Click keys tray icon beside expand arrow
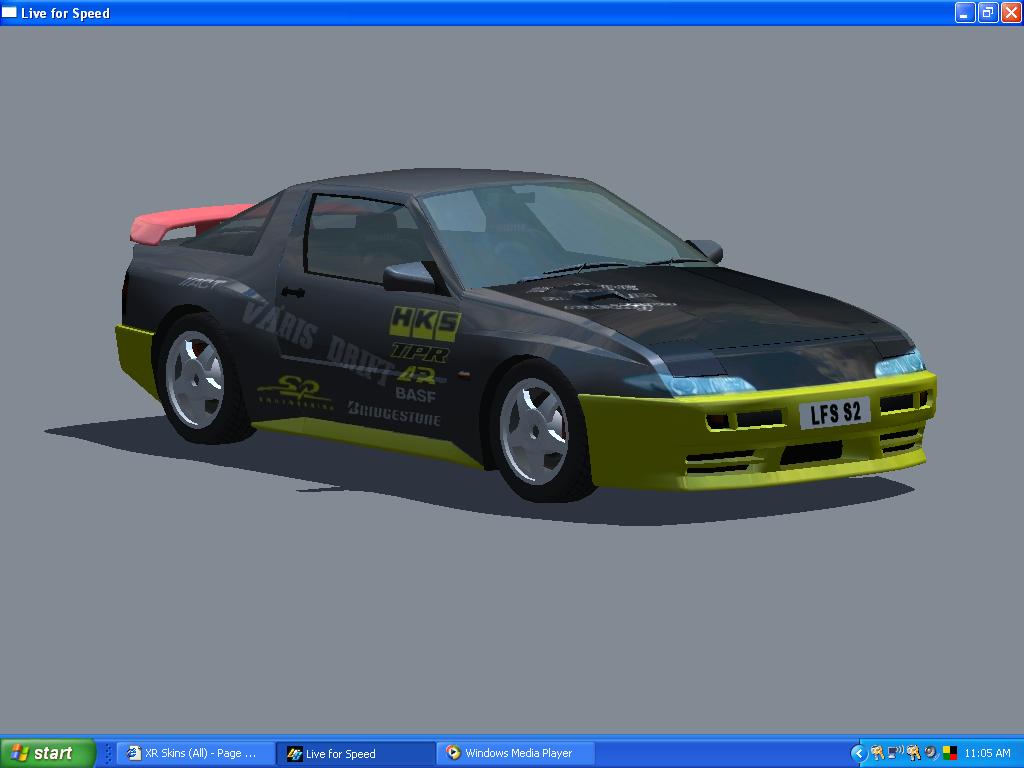Viewport: 1024px width, 768px height. 877,753
